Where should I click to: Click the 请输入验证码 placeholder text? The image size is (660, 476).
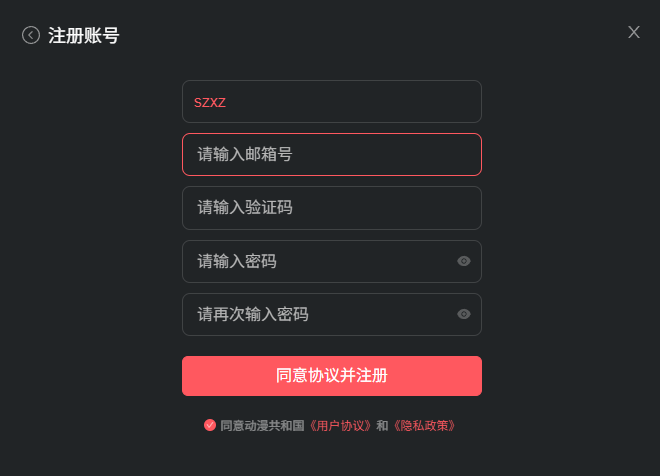(x=245, y=208)
